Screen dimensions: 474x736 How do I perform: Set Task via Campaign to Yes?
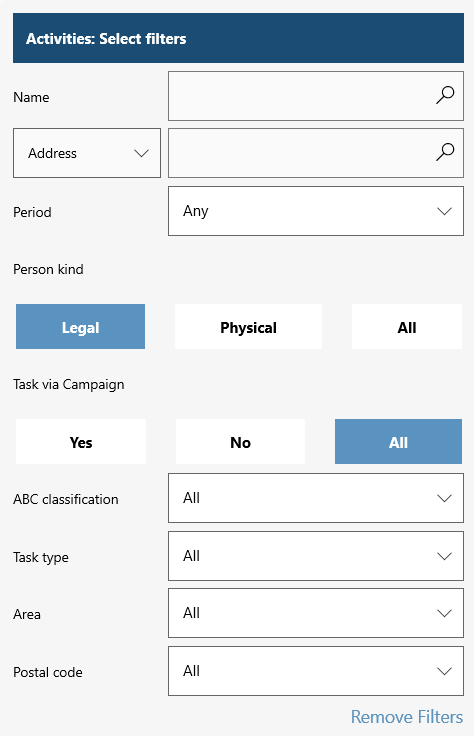pyautogui.click(x=81, y=442)
